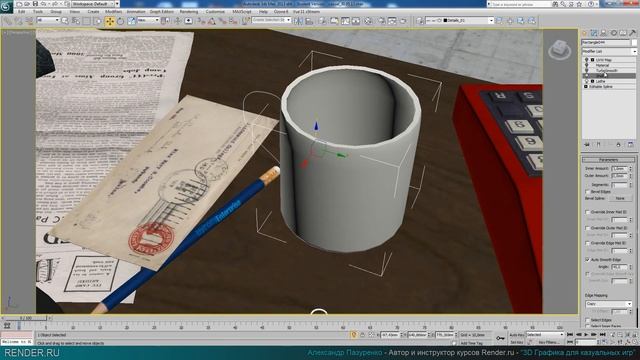The image size is (640, 360).
Task: Open the reference coordinate system View dropdown
Action: (x=148, y=20)
